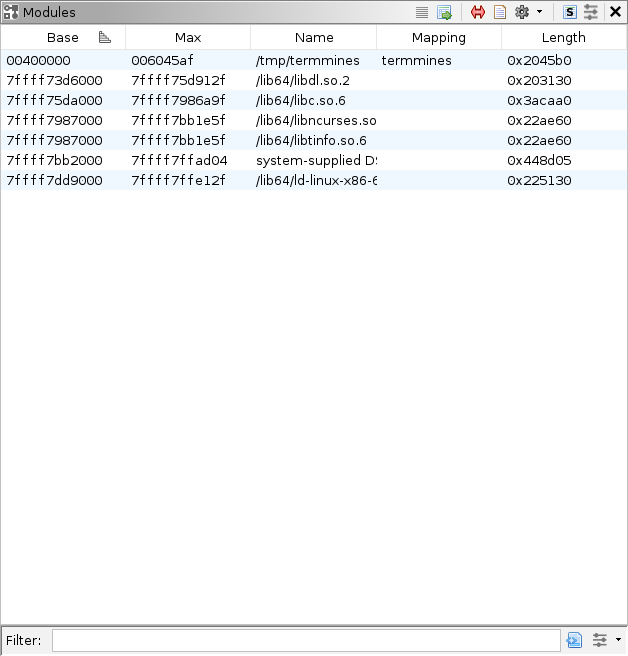Open the filter options dropdown arrow at bottom
This screenshot has height=656, width=628.
click(618, 640)
